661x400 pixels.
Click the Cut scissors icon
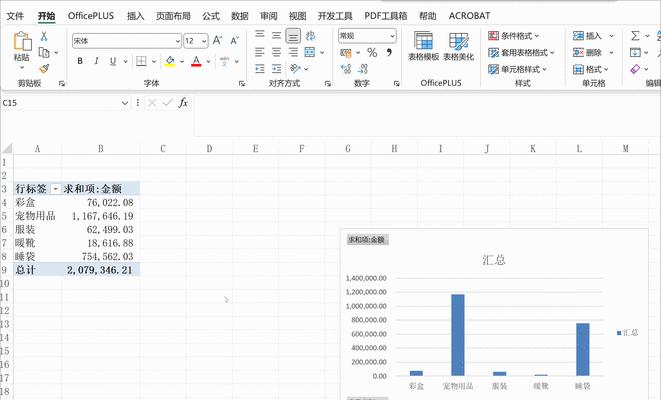point(44,36)
